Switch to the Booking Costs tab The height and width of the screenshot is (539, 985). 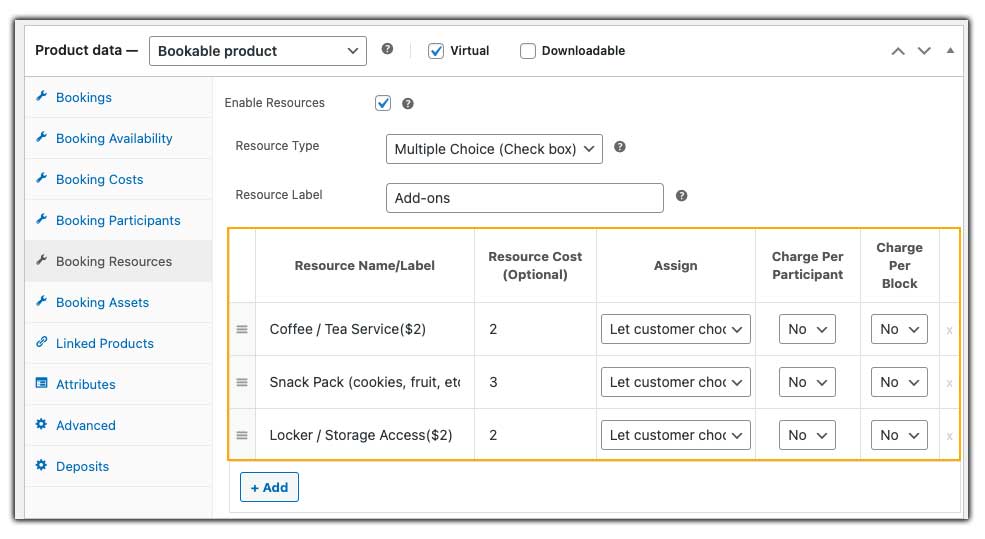pyautogui.click(x=99, y=179)
